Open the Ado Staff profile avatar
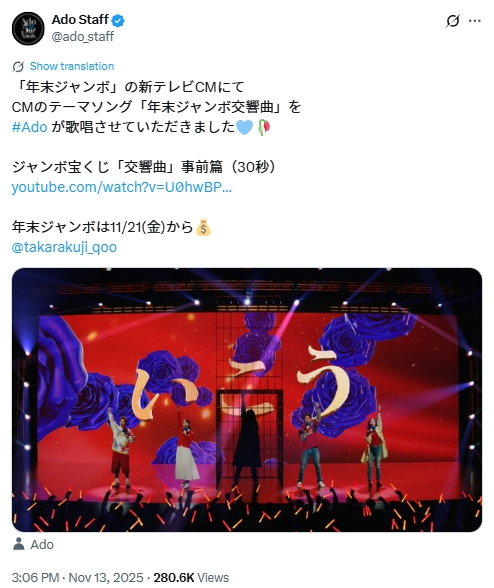Viewport: 494px width, 588px height. [x=28, y=28]
